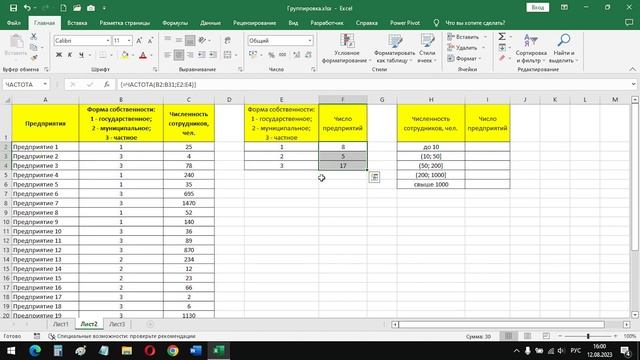This screenshot has height=360, width=640.
Task: Toggle italic К formatting
Action: (x=70, y=55)
